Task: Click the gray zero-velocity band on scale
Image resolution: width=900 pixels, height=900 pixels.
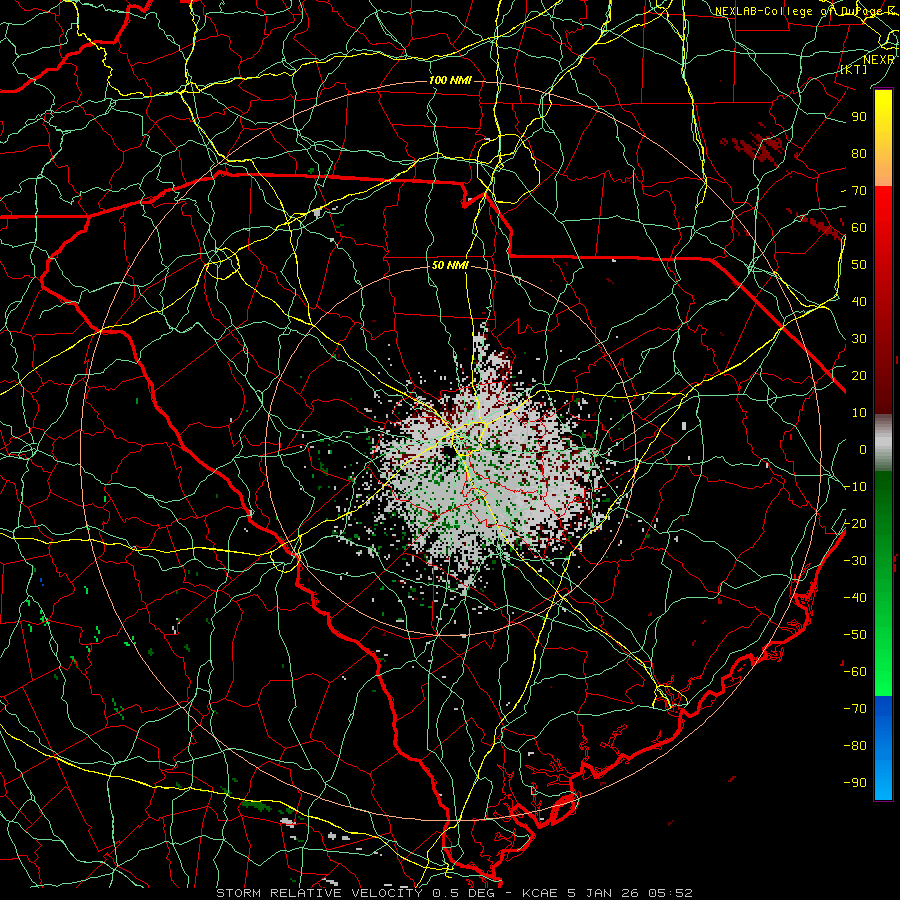Action: tap(883, 443)
